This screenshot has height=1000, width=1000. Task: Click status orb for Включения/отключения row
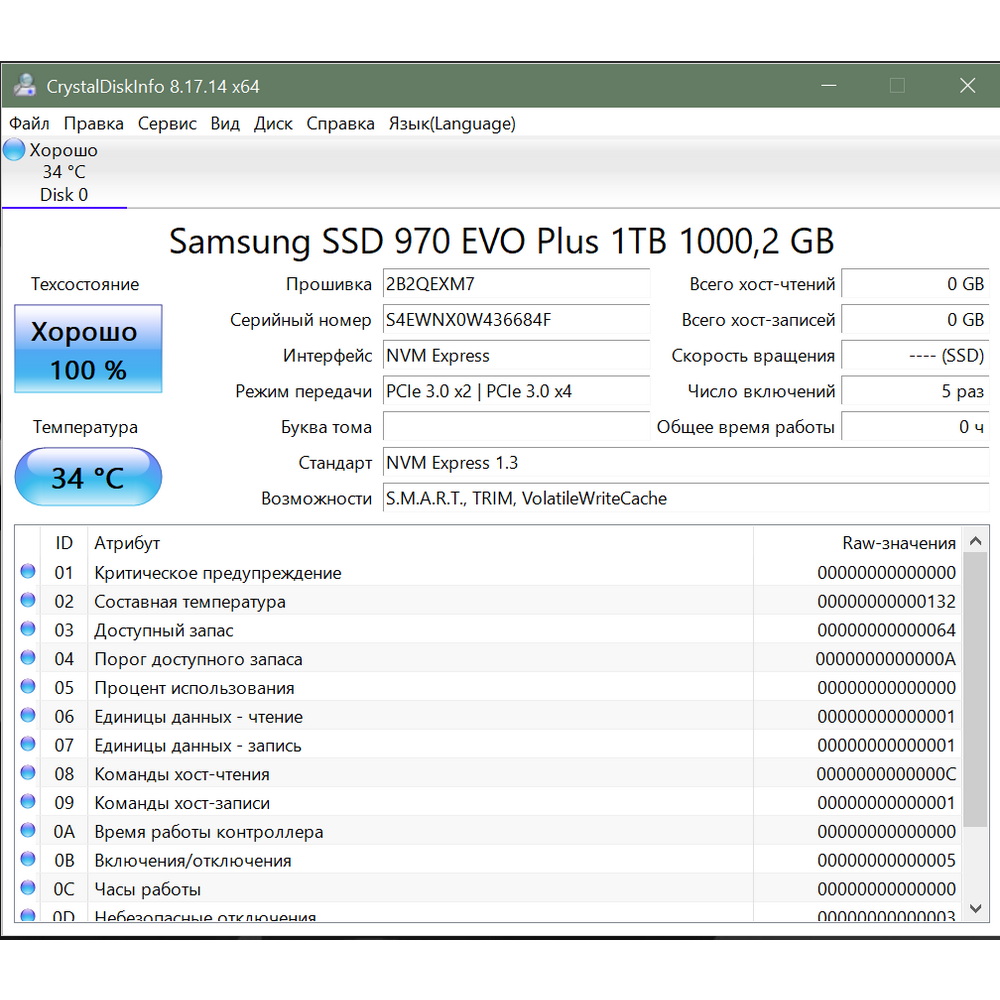(x=28, y=860)
